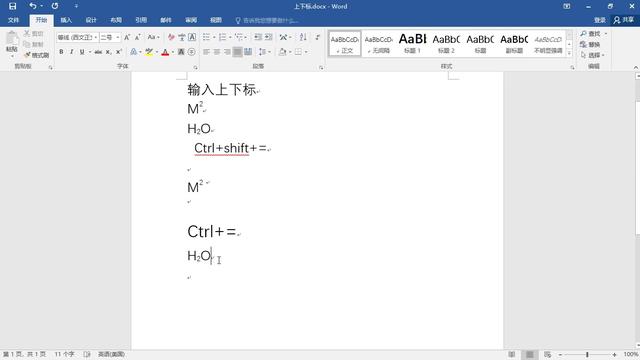Image resolution: width=640 pixels, height=360 pixels.
Task: Toggle Bold formatting
Action: [x=61, y=52]
